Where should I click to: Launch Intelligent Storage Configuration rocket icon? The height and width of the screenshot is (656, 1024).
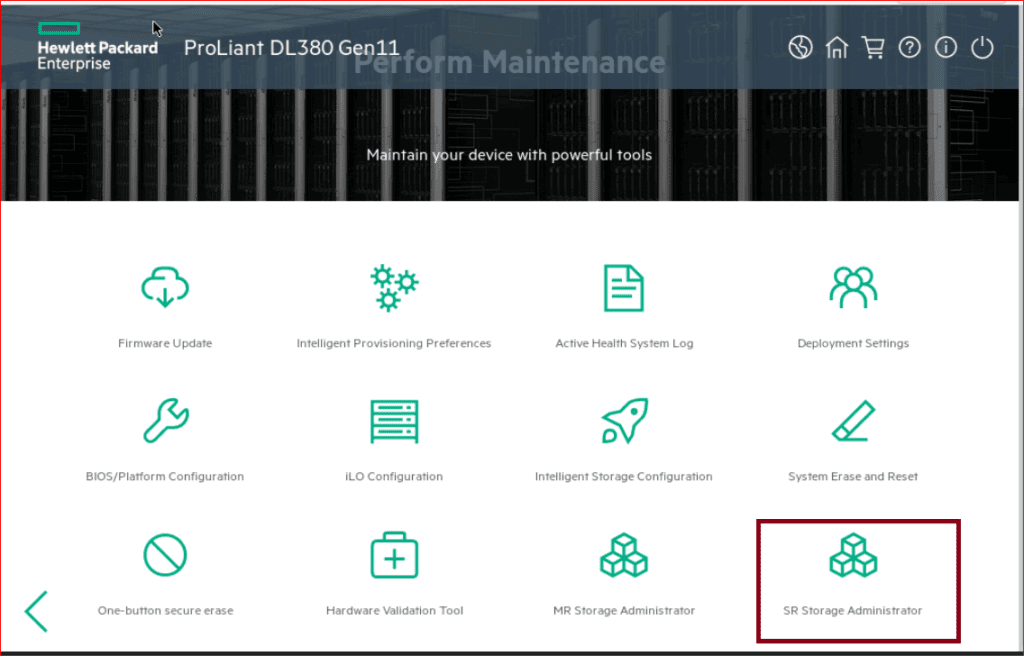tap(624, 421)
